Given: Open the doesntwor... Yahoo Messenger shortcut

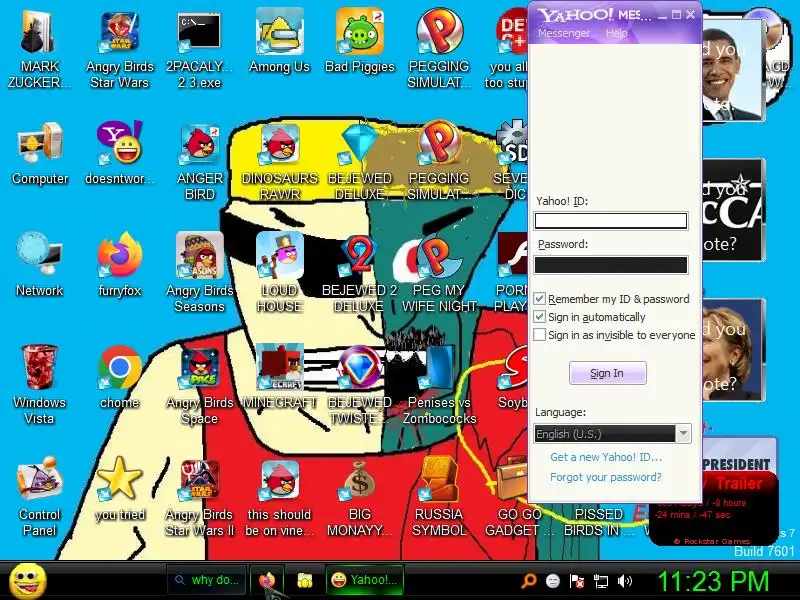Looking at the screenshot, I should [119, 153].
